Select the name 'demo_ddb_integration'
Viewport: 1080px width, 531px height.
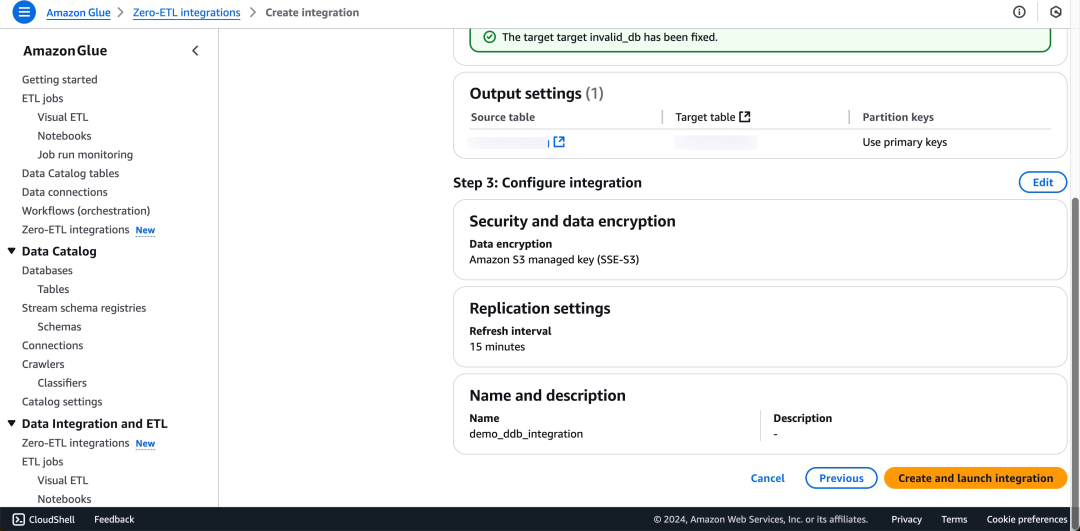526,435
